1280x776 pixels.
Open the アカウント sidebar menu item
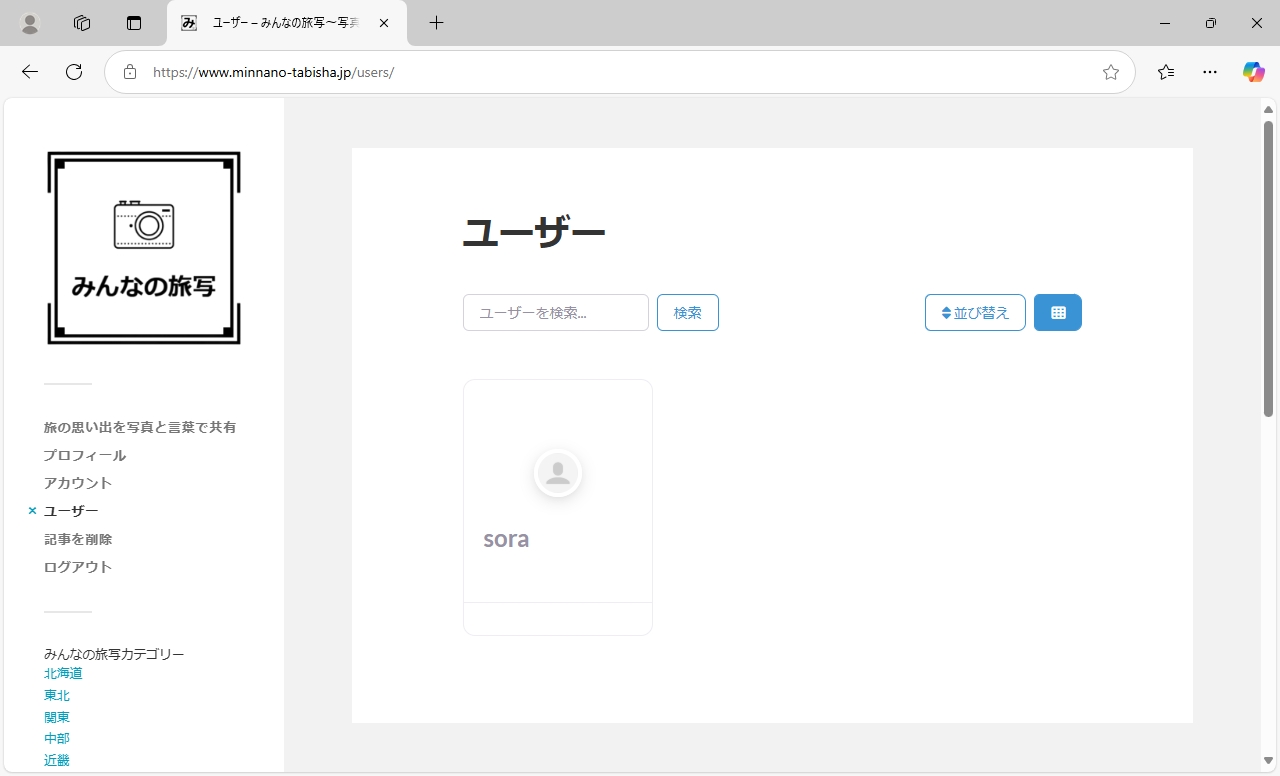pos(78,483)
